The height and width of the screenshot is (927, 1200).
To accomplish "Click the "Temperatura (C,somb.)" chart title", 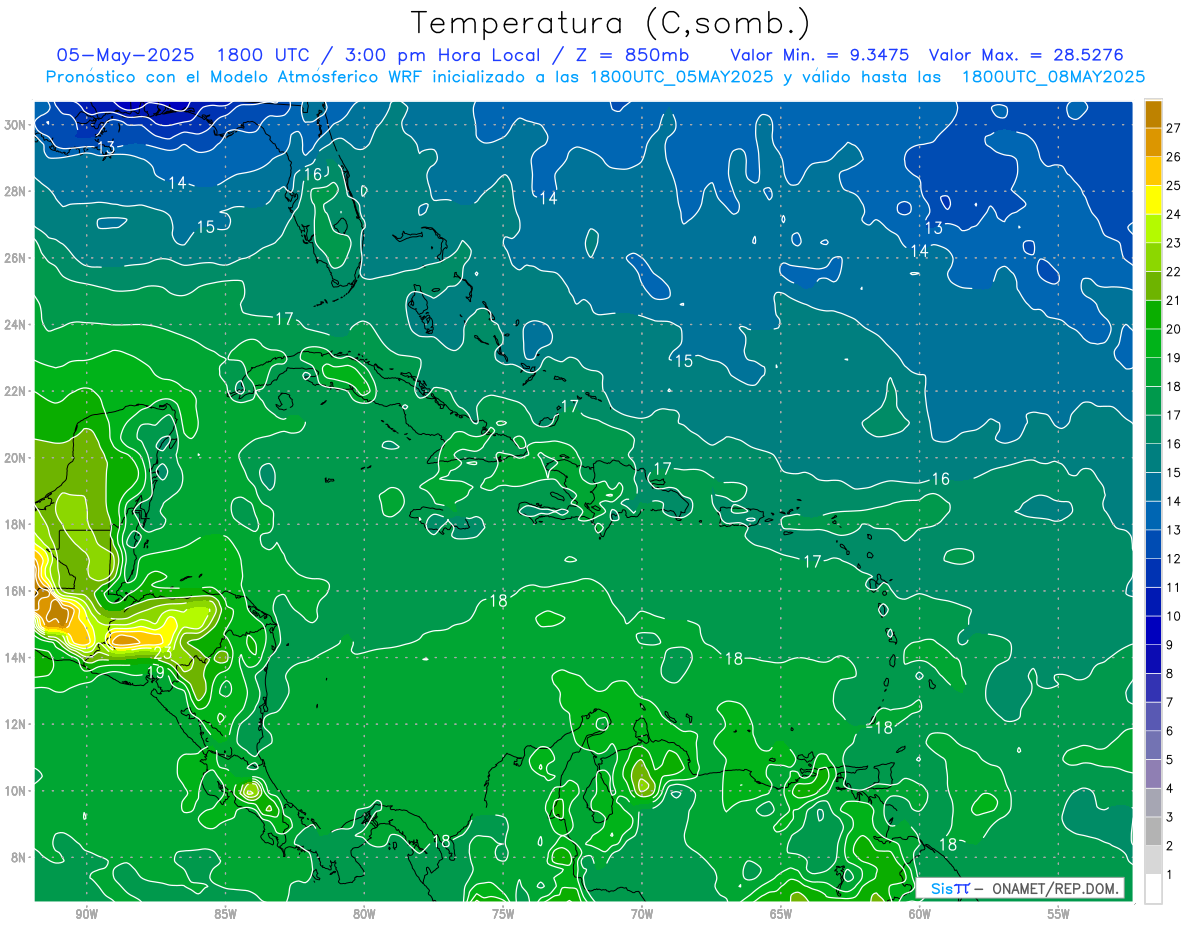I will 610,23.
